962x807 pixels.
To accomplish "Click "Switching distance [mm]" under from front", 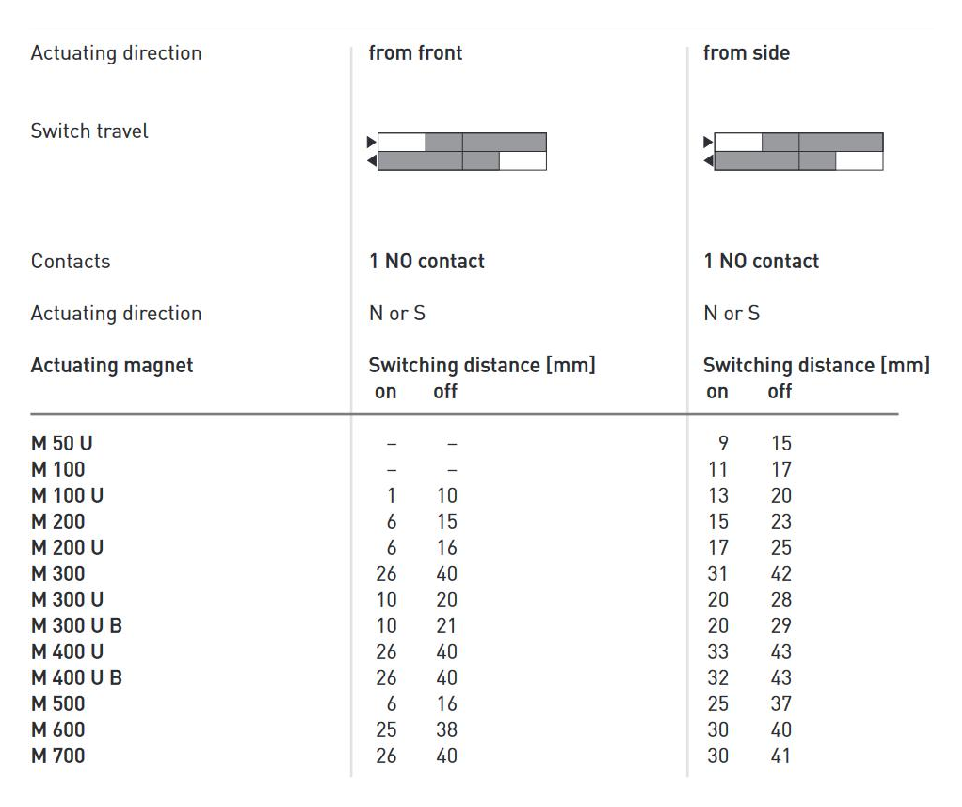I will pyautogui.click(x=482, y=365).
